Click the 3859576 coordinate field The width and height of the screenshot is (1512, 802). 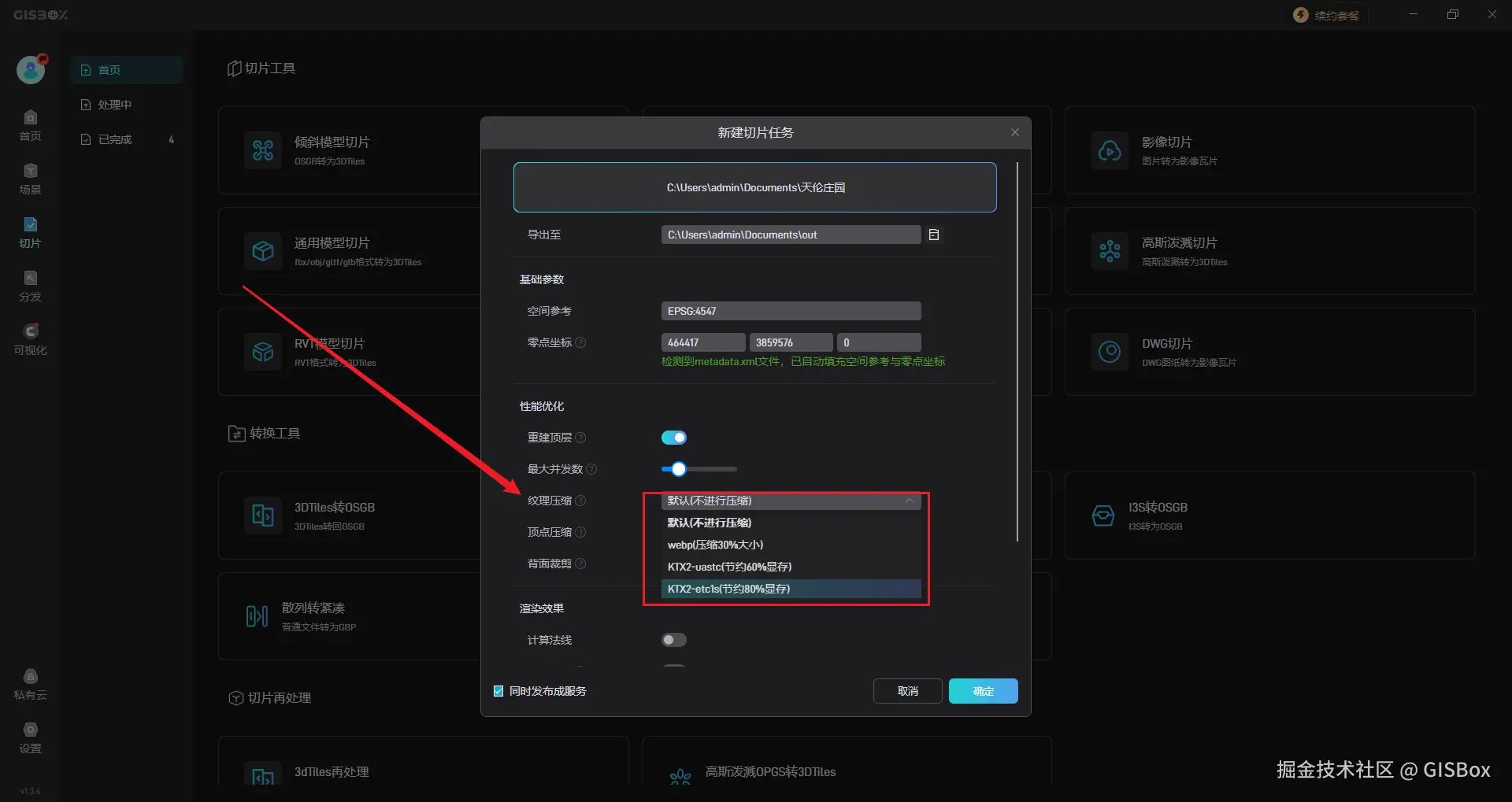pyautogui.click(x=791, y=342)
